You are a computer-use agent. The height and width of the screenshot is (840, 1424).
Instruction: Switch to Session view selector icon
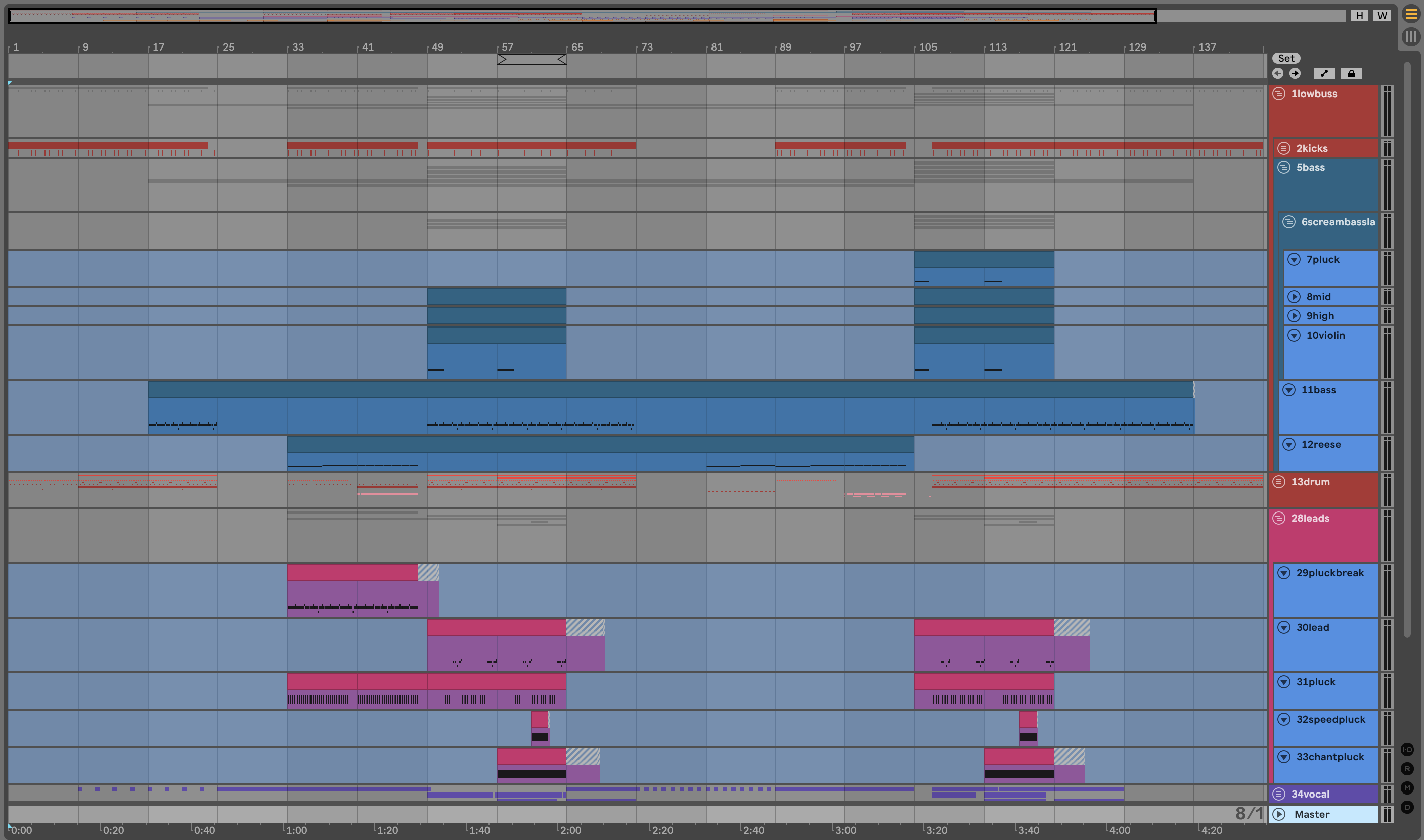(x=1410, y=37)
